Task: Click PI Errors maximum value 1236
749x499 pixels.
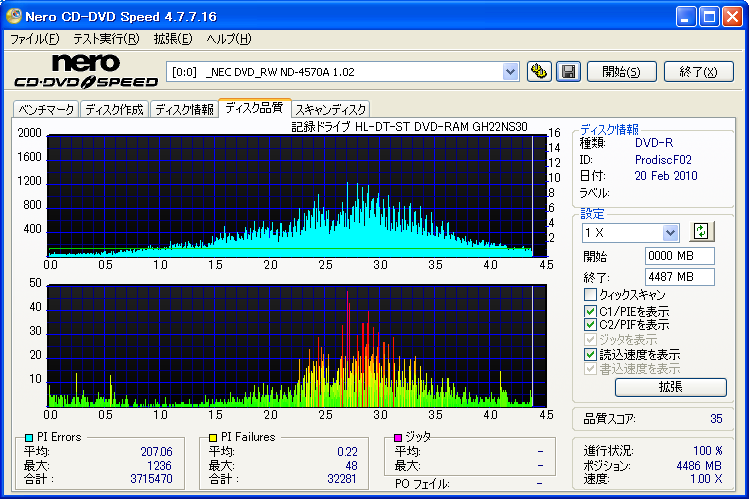Action: [159, 465]
